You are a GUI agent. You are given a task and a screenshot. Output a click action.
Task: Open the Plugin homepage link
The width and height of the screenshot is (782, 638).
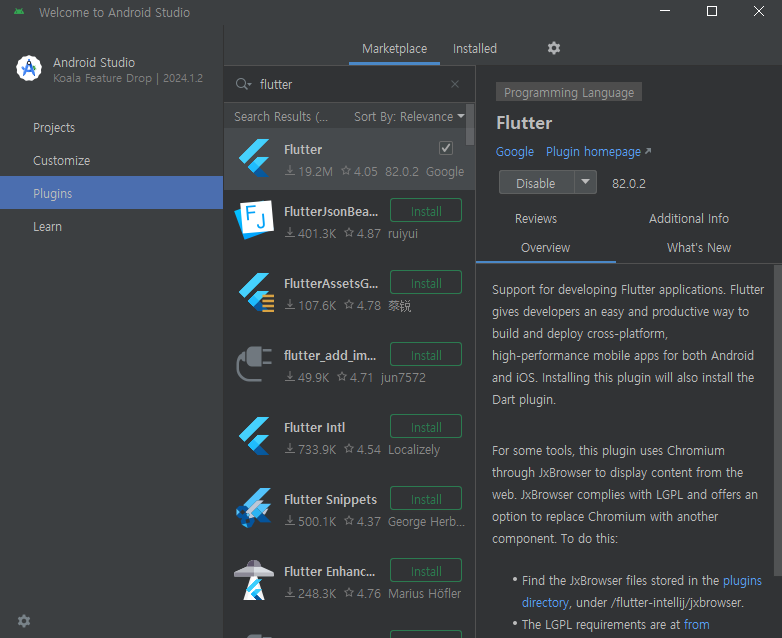[598, 152]
